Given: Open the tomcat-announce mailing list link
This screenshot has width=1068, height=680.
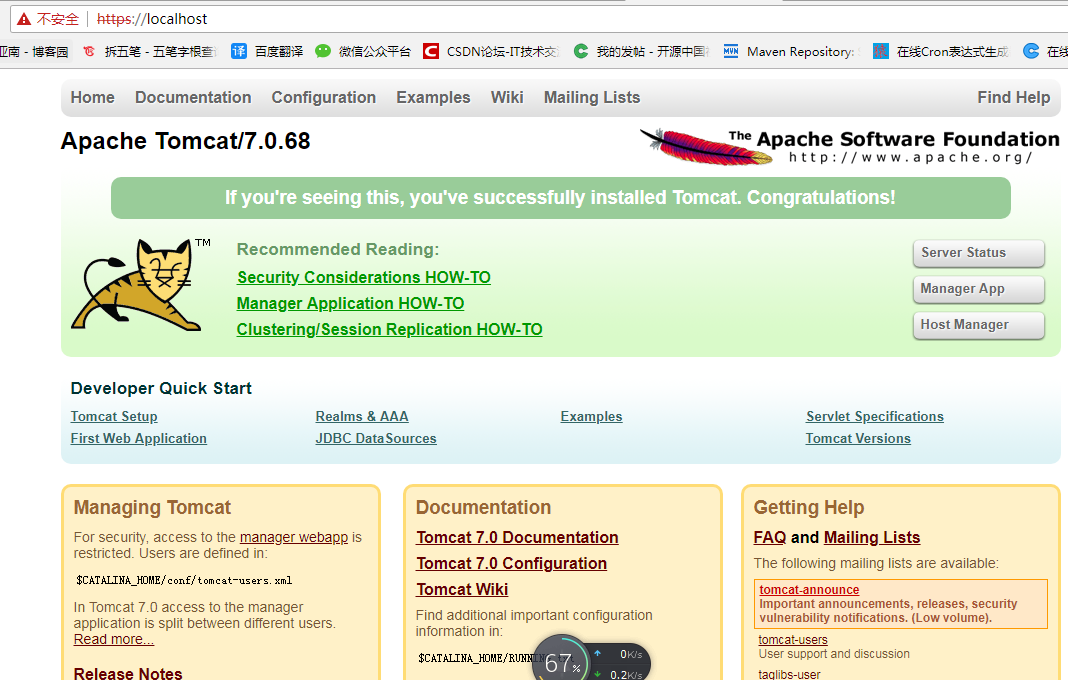Looking at the screenshot, I should 809,589.
